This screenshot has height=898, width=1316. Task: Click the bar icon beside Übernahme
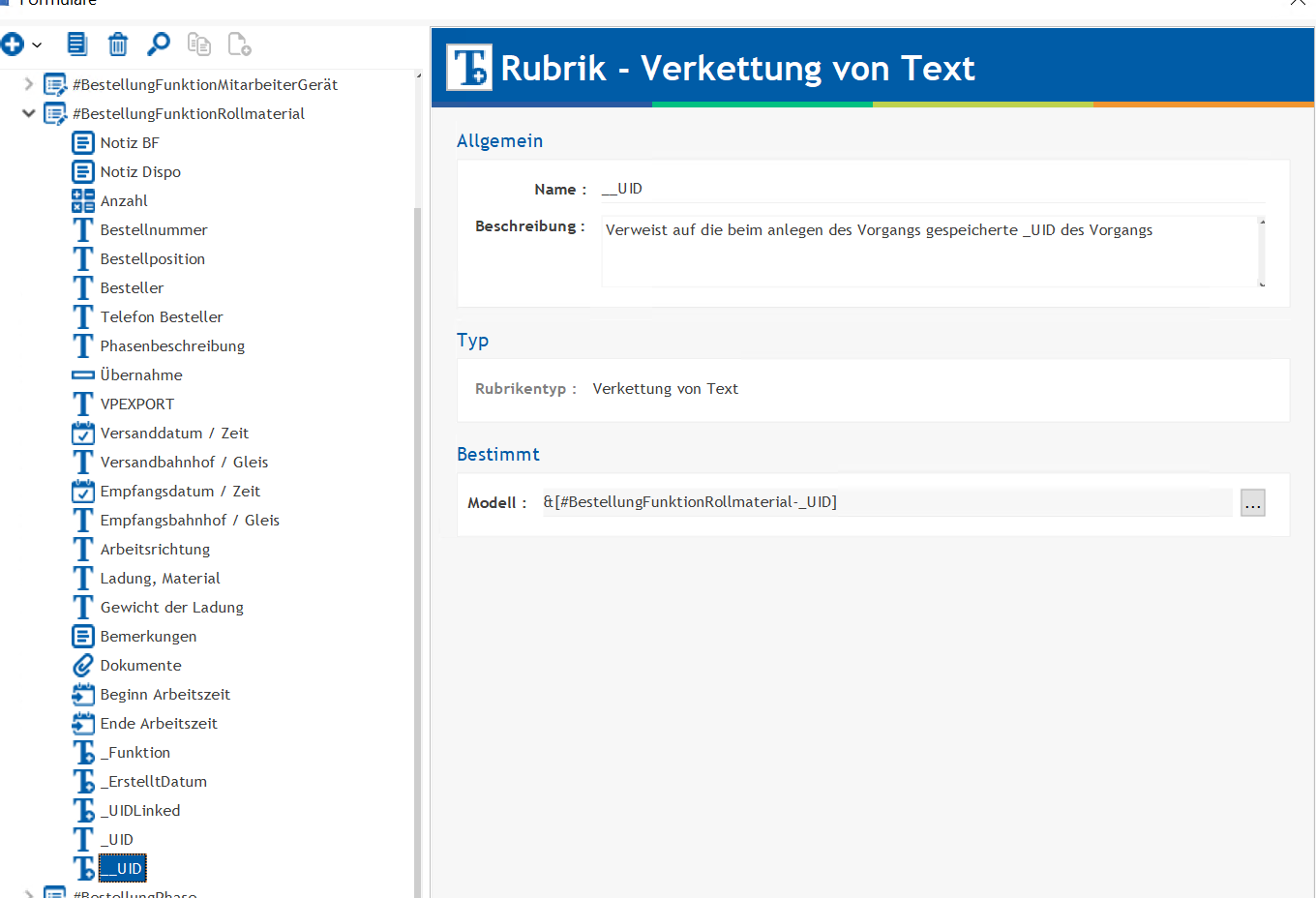coord(83,375)
